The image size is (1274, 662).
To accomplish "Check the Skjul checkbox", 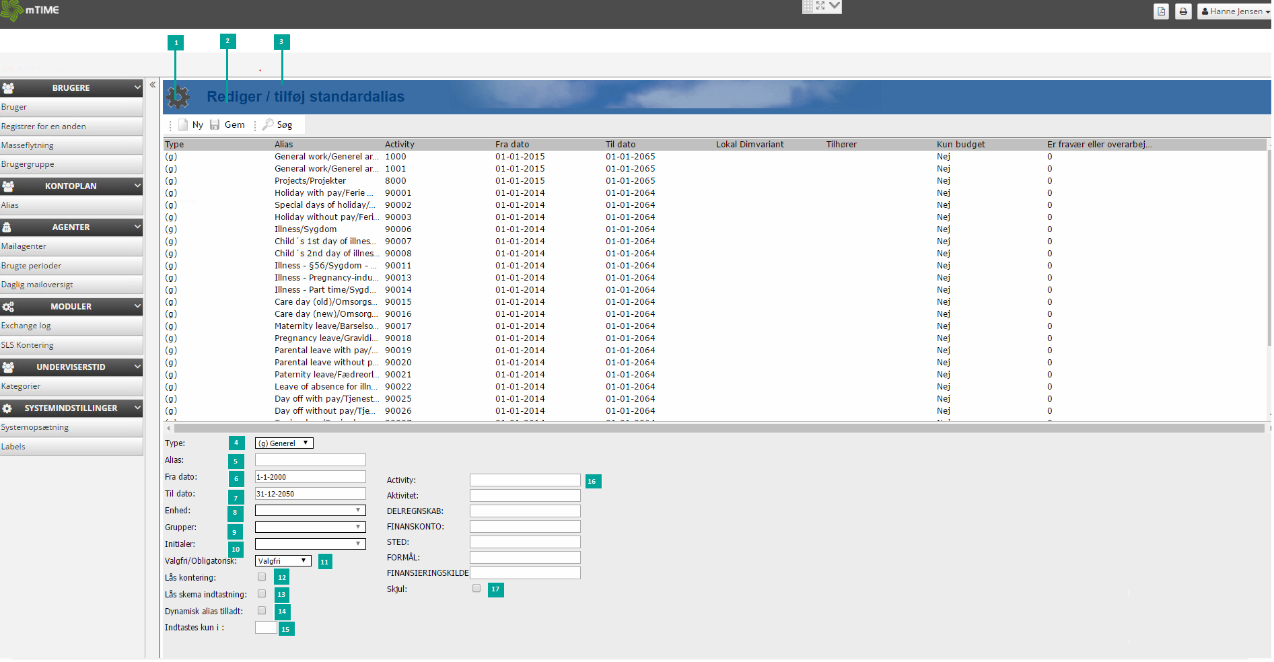I will pos(477,589).
